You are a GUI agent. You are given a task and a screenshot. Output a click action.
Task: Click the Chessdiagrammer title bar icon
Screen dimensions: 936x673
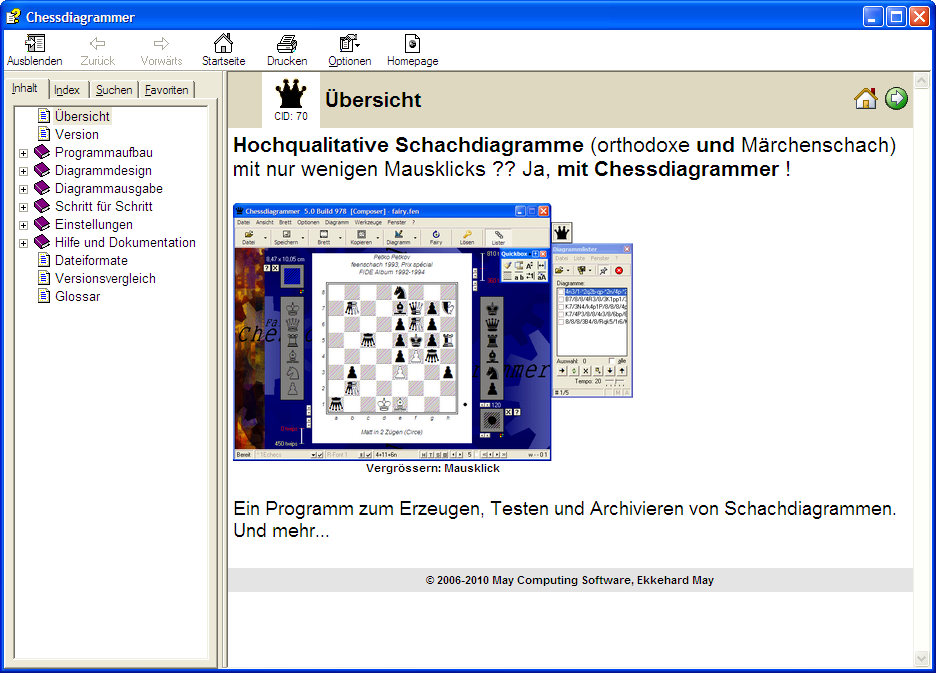pyautogui.click(x=13, y=16)
